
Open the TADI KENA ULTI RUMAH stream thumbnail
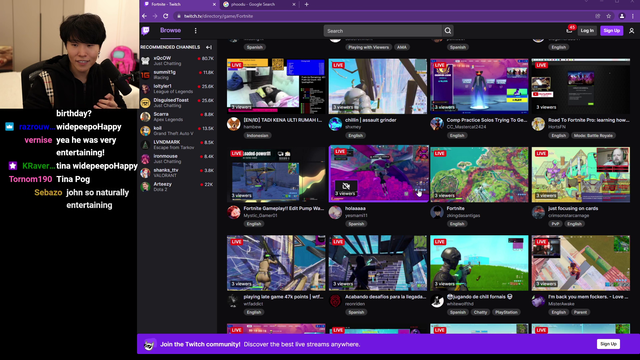pos(276,86)
